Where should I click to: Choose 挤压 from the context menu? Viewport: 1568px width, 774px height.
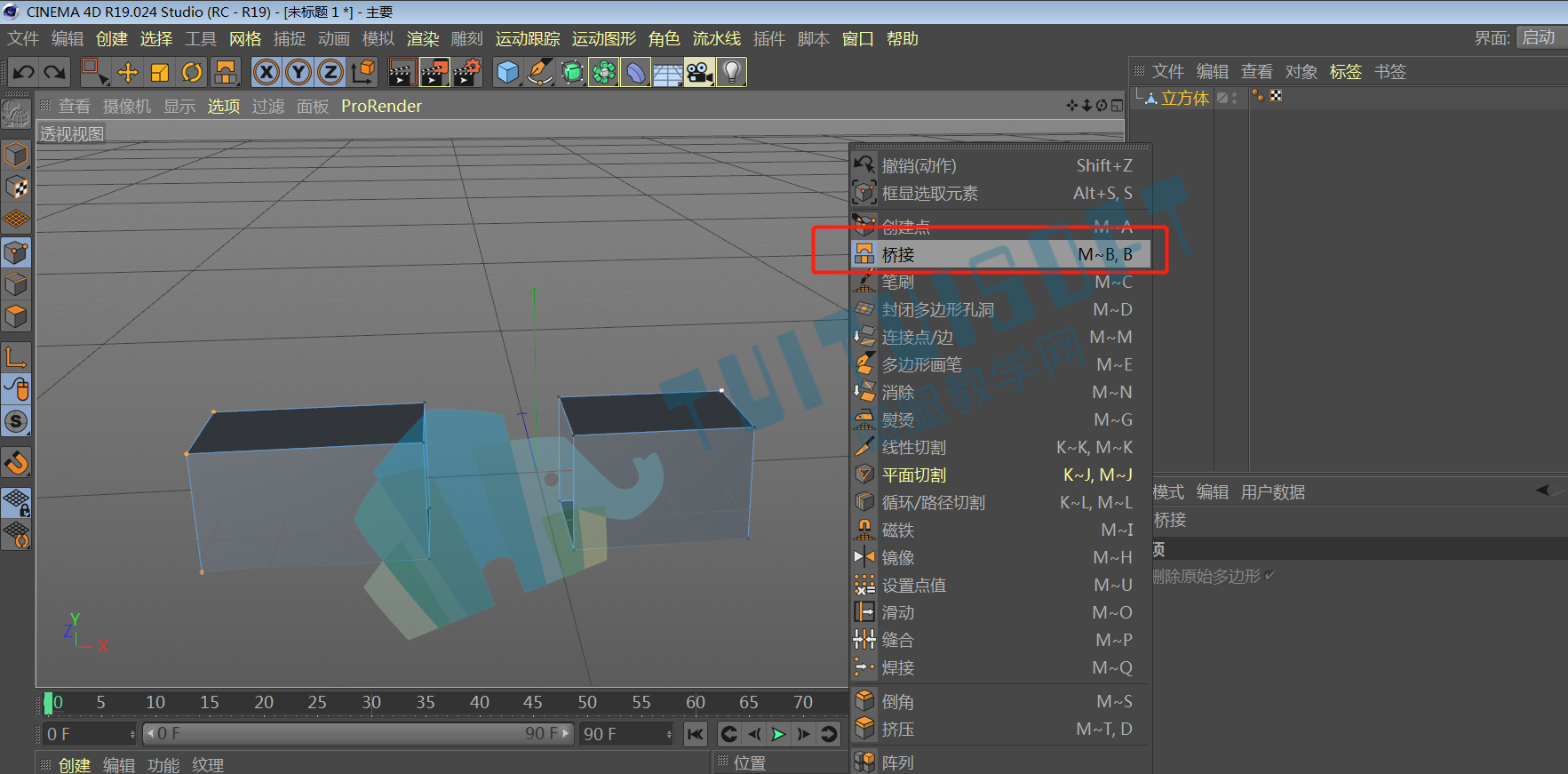1000,729
